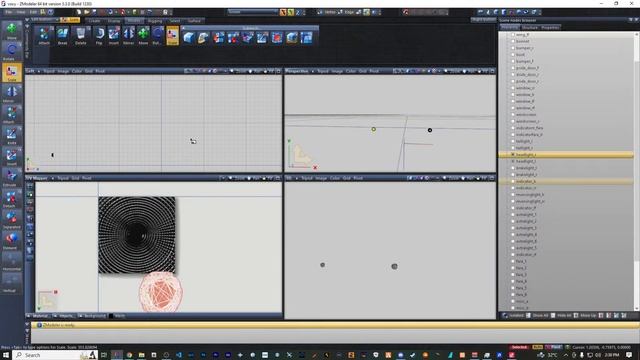Uncheck the headlight_l checkbox below the highlighted row

[513, 161]
